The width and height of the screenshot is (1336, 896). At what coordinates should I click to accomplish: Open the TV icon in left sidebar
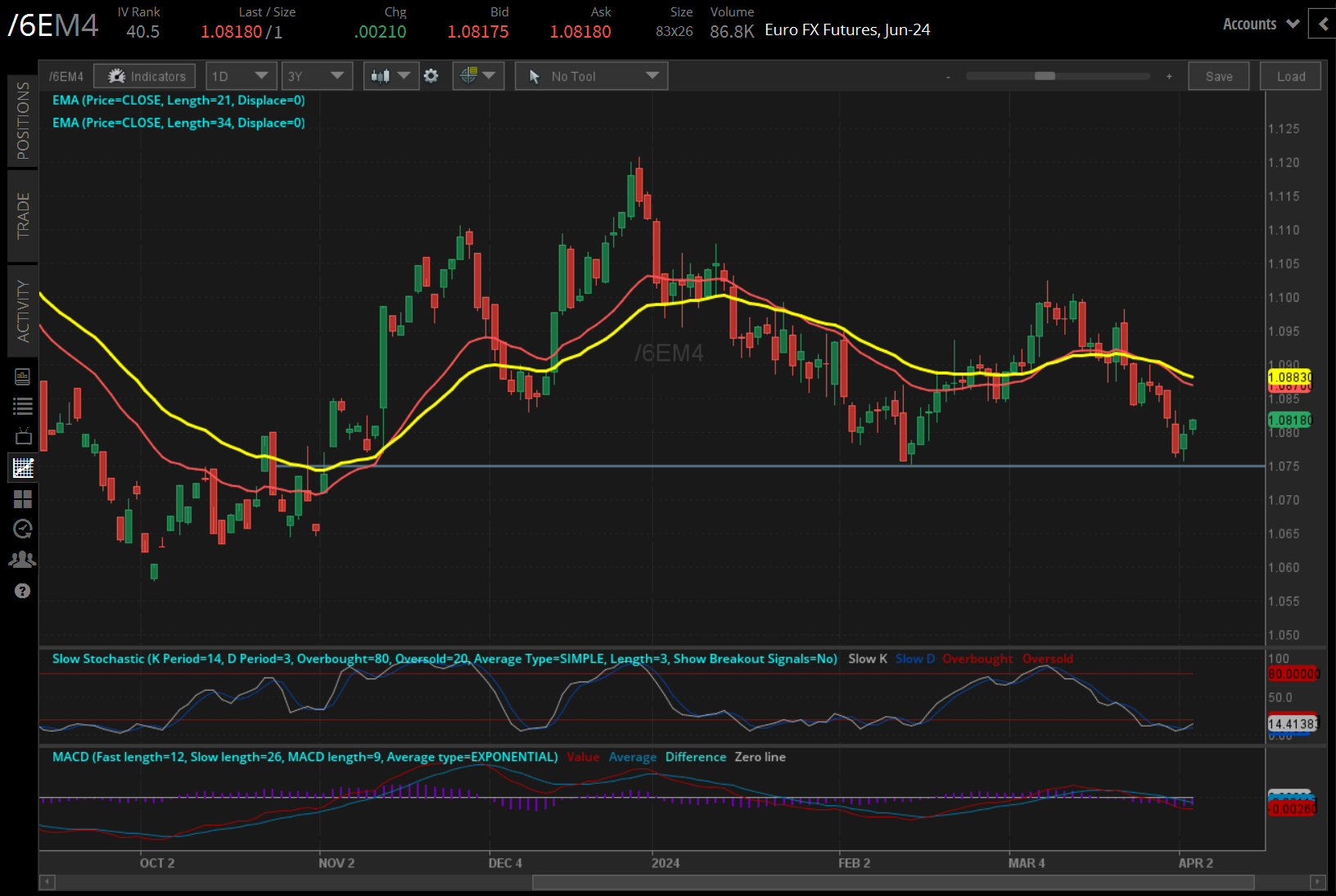click(23, 437)
